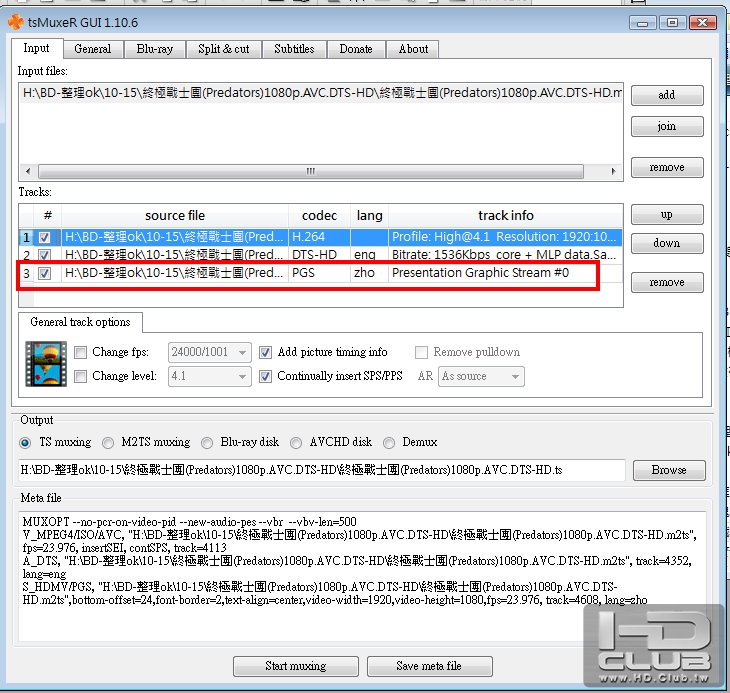730x693 pixels.
Task: Click the track info column header
Action: [x=506, y=215]
